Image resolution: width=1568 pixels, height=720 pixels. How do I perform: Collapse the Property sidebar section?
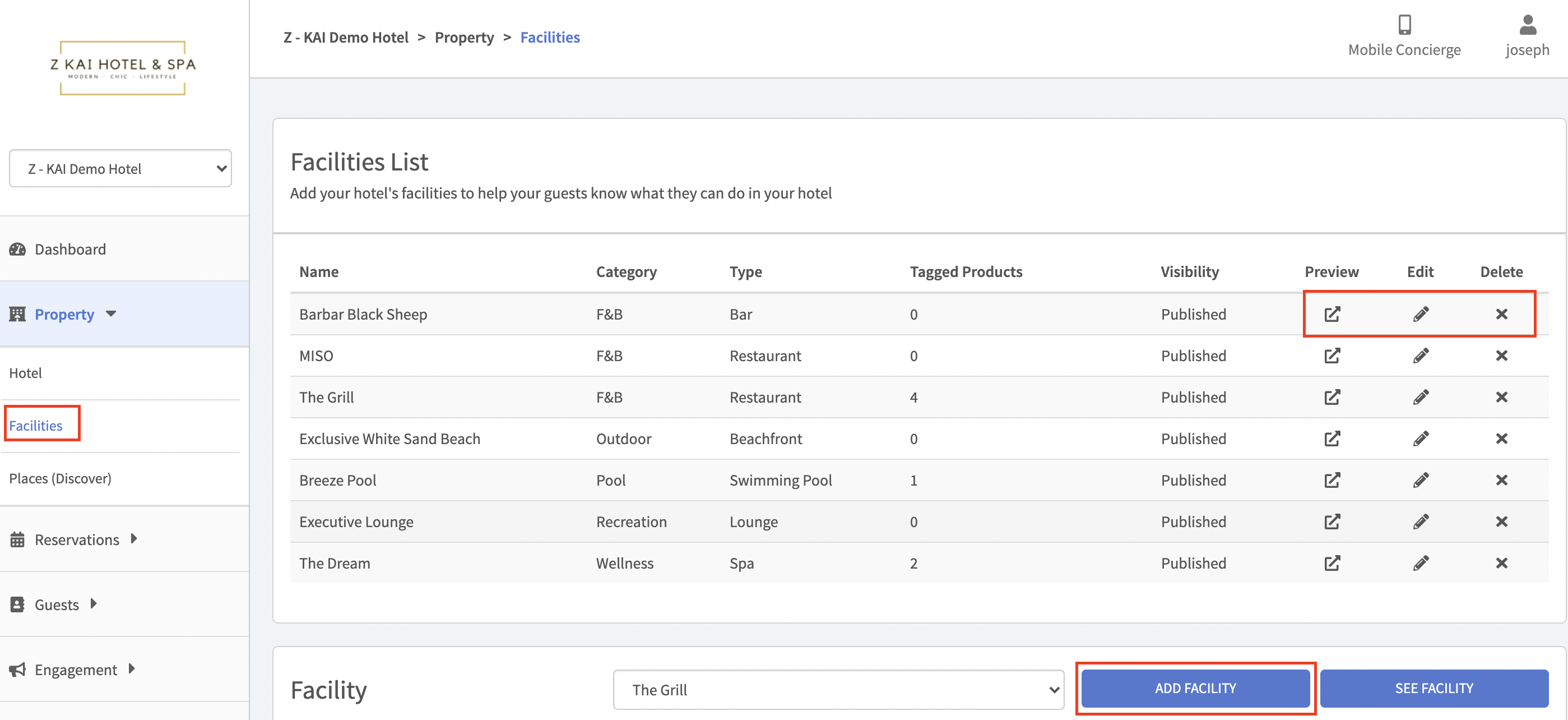tap(64, 315)
